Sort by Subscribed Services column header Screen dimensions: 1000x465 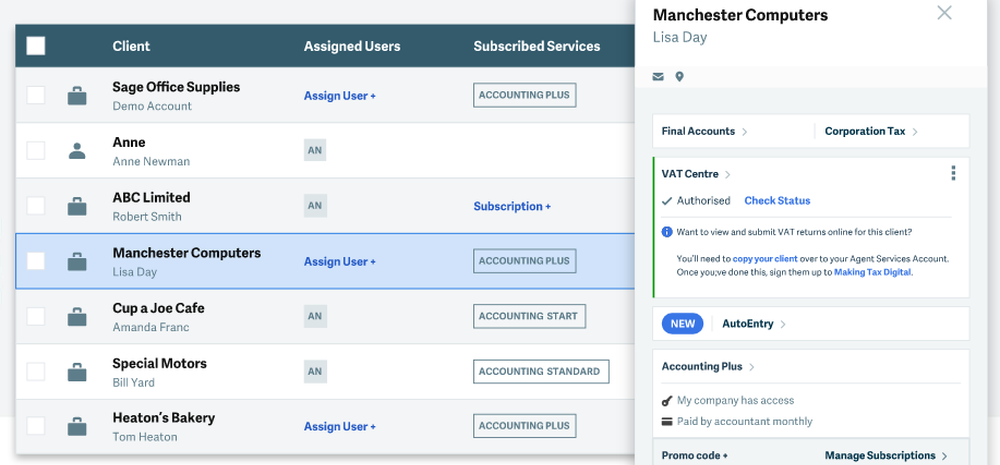536,46
